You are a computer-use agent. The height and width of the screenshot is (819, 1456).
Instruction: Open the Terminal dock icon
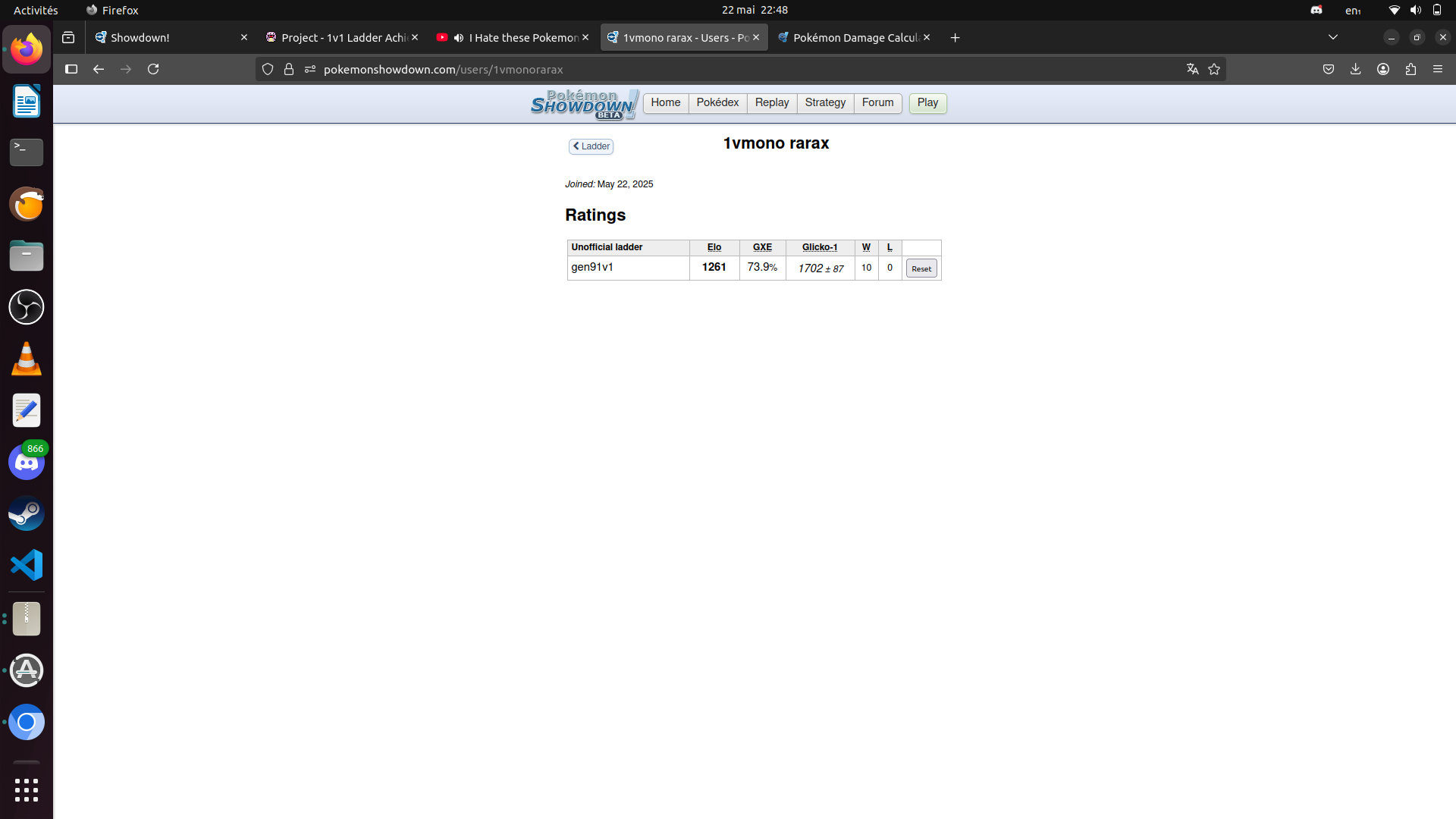pos(27,152)
